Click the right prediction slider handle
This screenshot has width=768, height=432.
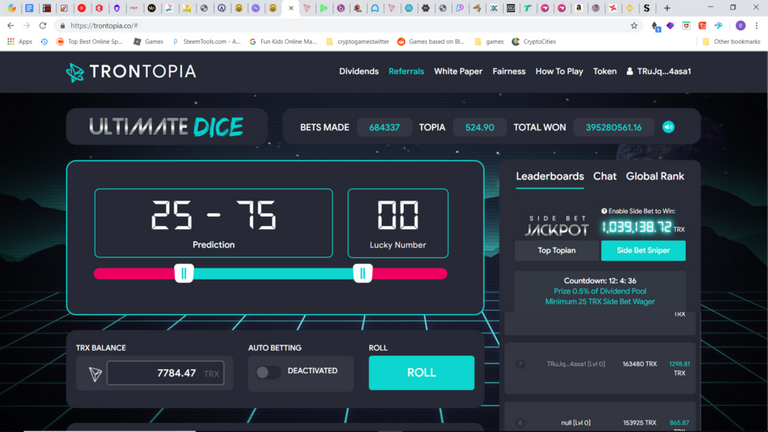point(363,273)
